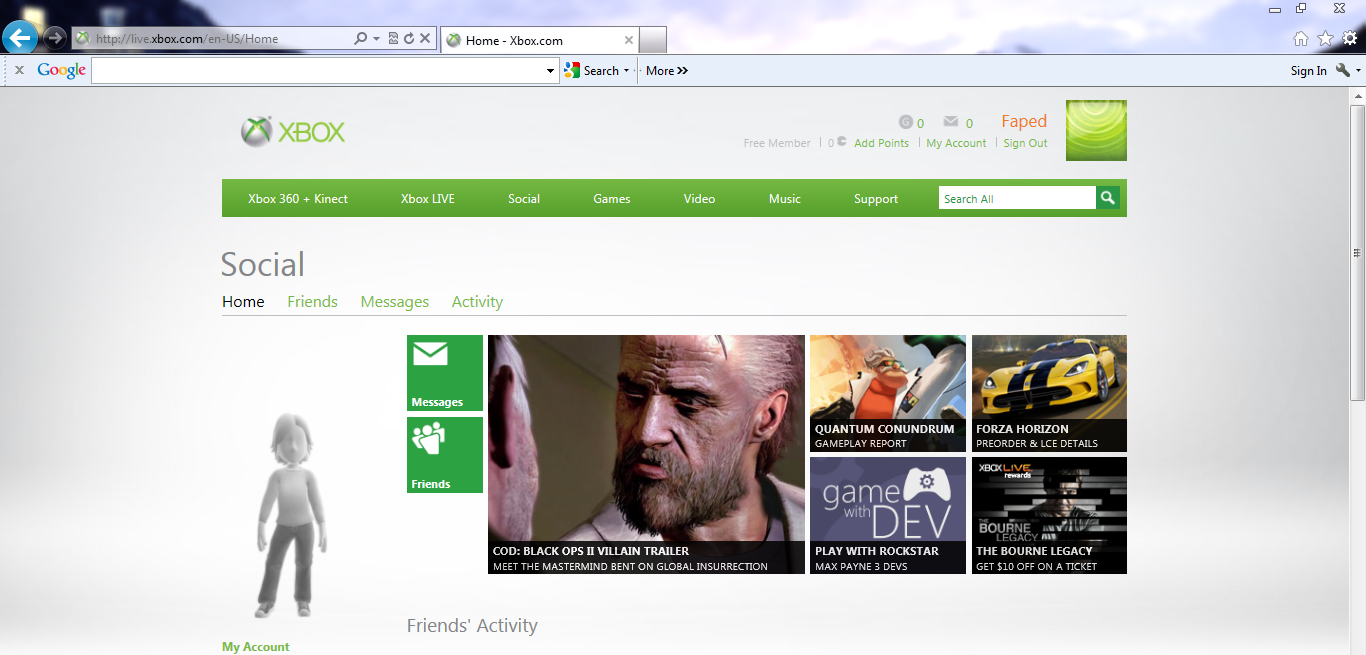
Task: Open the green Friends people tile
Action: (445, 455)
